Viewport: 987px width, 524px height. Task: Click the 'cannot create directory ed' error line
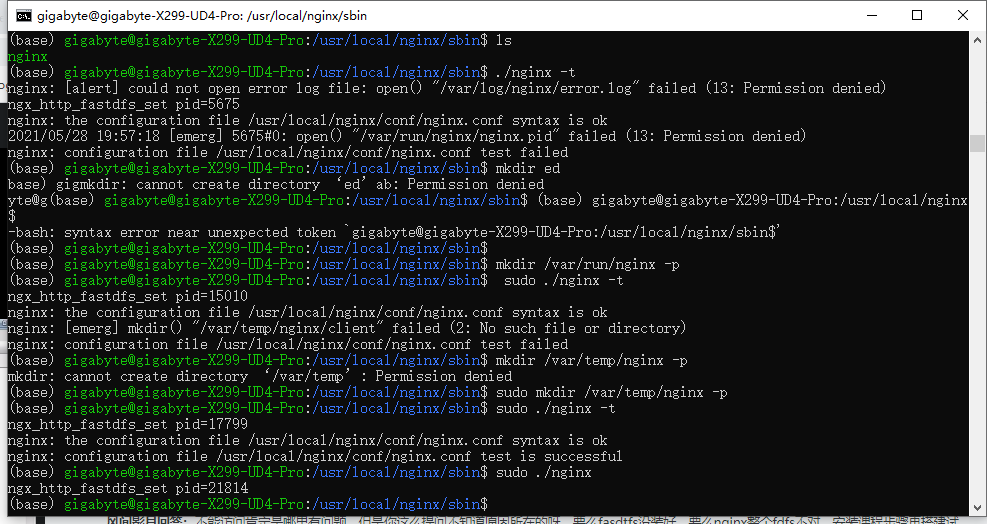click(x=276, y=184)
